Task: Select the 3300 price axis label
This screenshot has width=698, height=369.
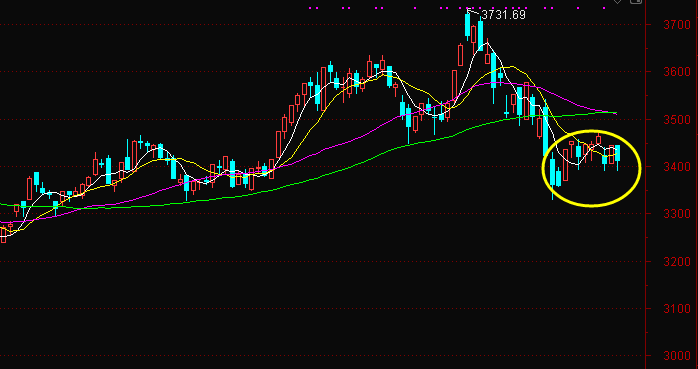Action: pyautogui.click(x=677, y=214)
